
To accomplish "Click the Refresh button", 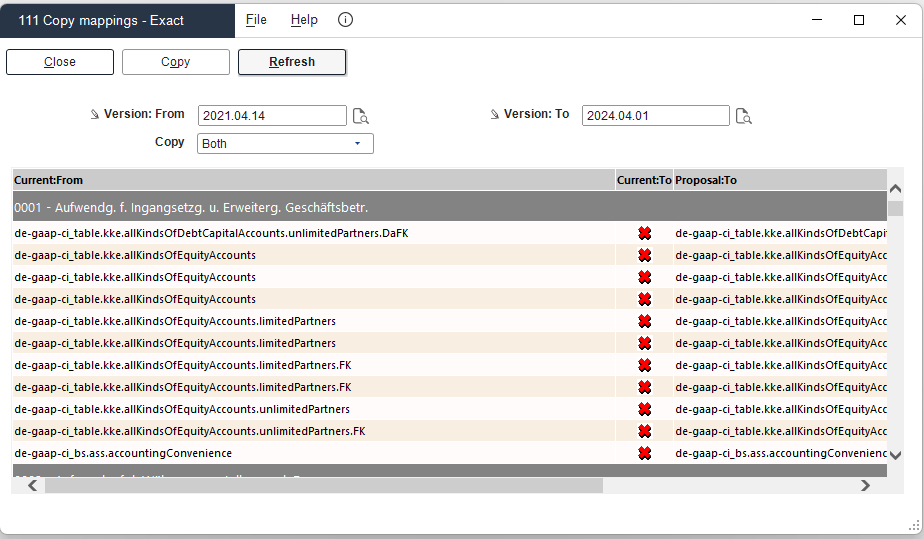I will coord(292,62).
